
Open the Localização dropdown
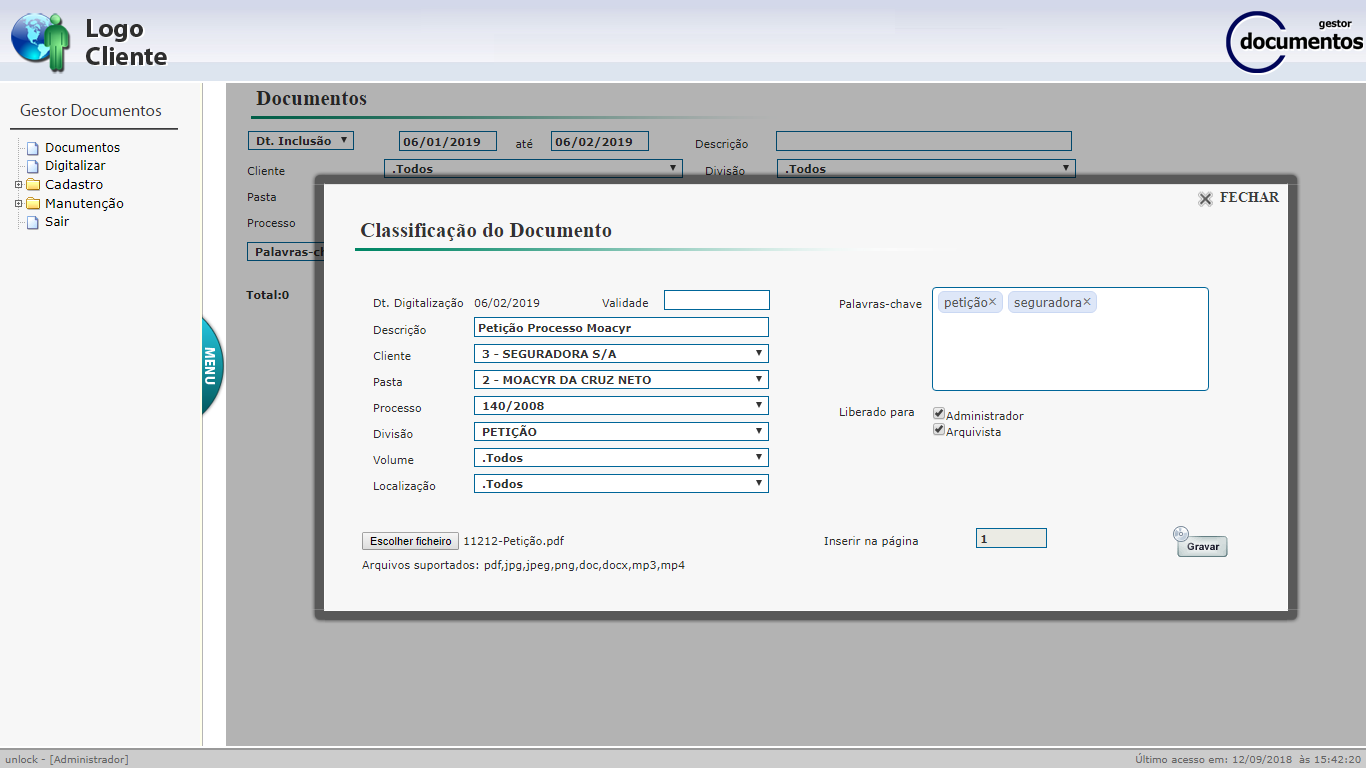[x=621, y=484]
